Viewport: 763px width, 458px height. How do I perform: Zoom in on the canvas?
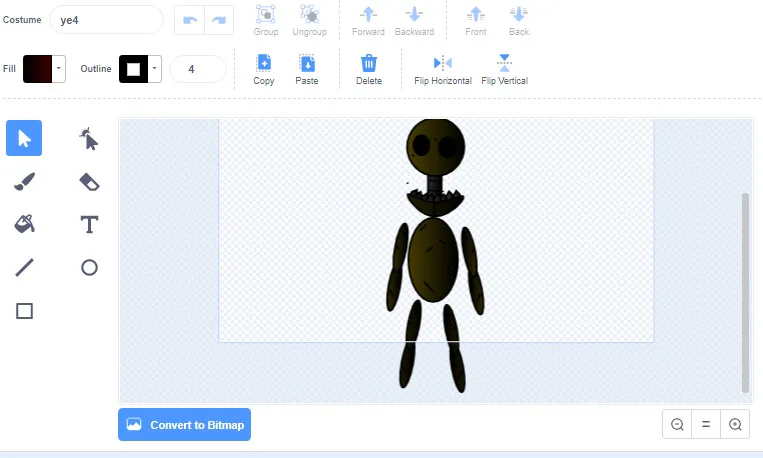coord(735,424)
